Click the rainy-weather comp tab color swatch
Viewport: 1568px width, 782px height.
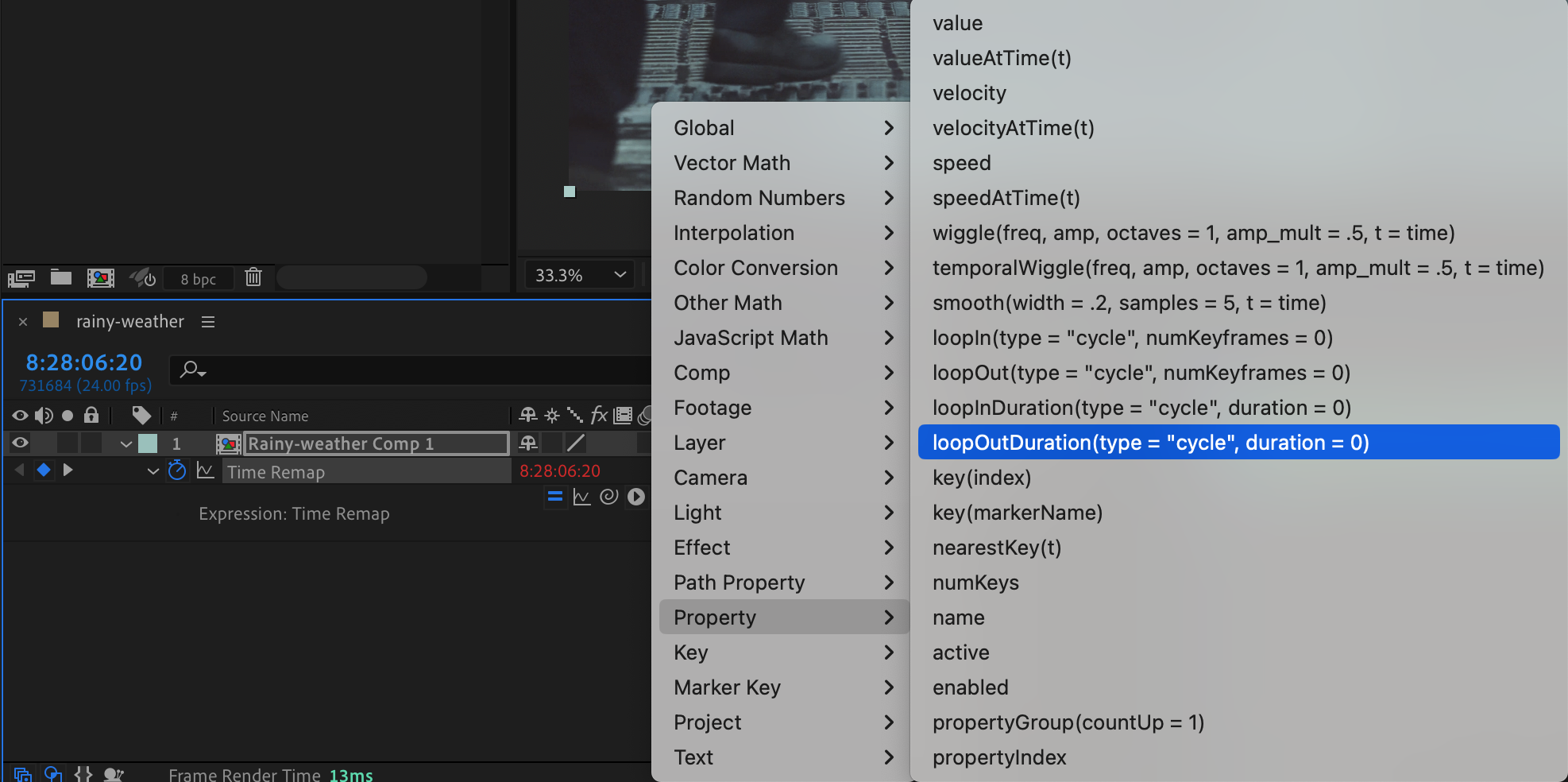51,319
